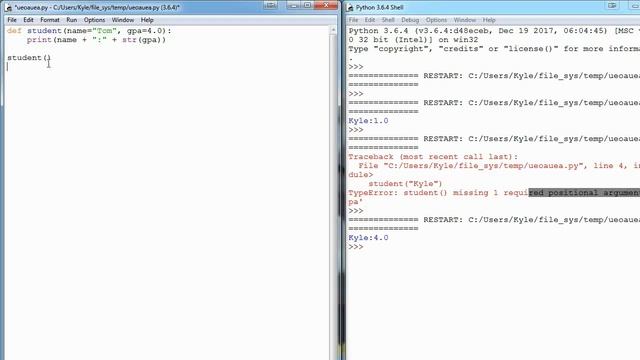Click "Tom" default value in the editor
Screen dimensions: 640x360
(104, 31)
